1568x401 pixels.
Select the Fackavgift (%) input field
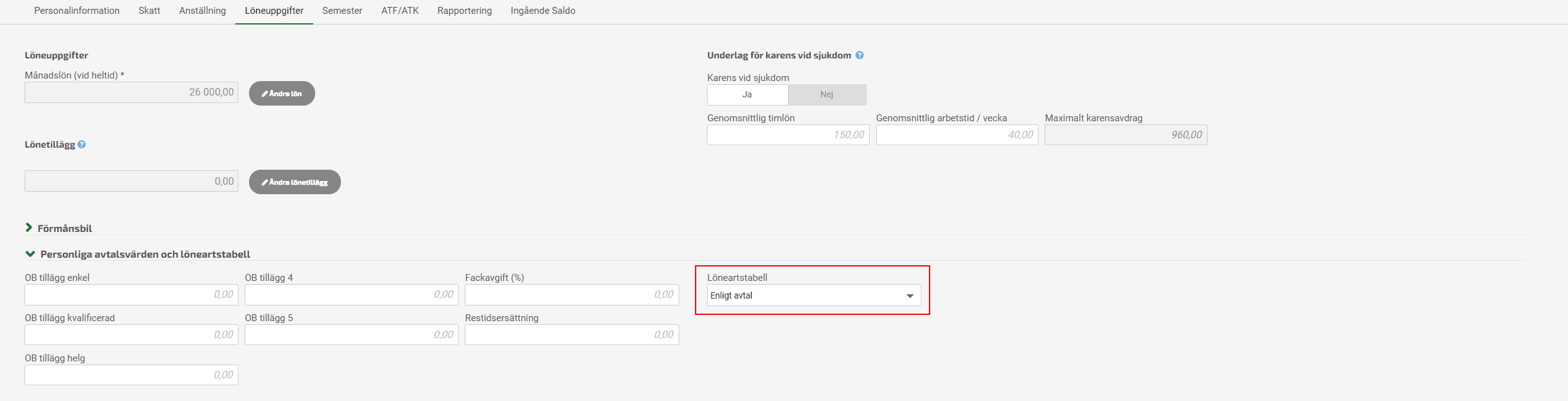click(x=572, y=295)
